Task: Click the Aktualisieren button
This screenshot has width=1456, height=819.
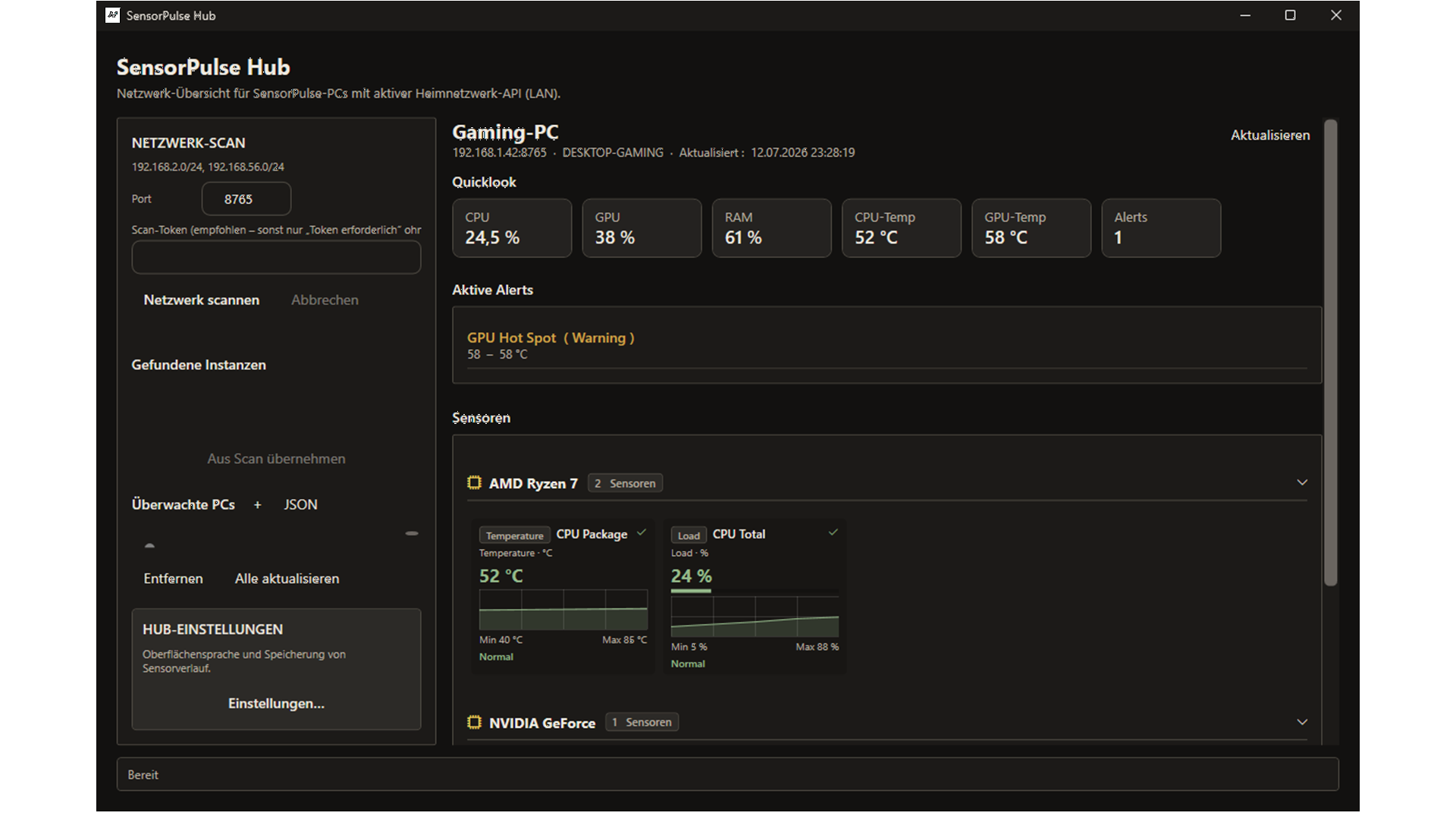Action: 1270,136
